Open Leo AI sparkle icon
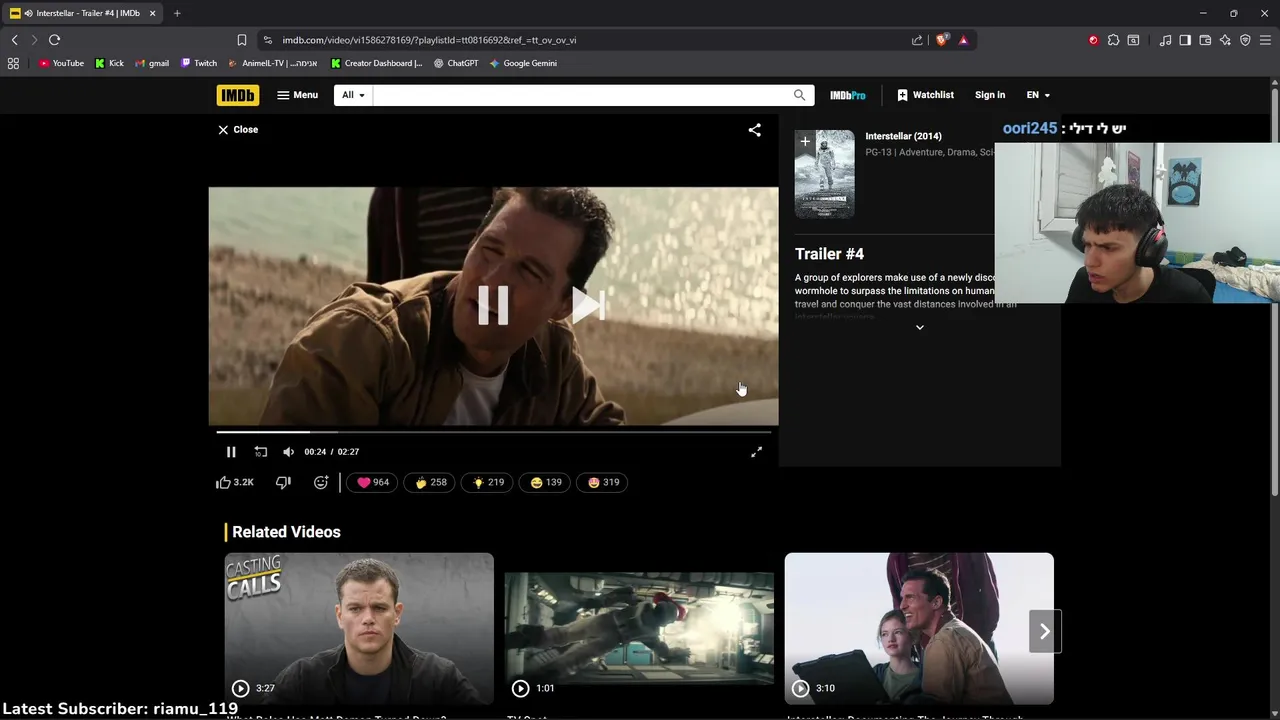This screenshot has width=1280, height=720. pyautogui.click(x=1225, y=40)
